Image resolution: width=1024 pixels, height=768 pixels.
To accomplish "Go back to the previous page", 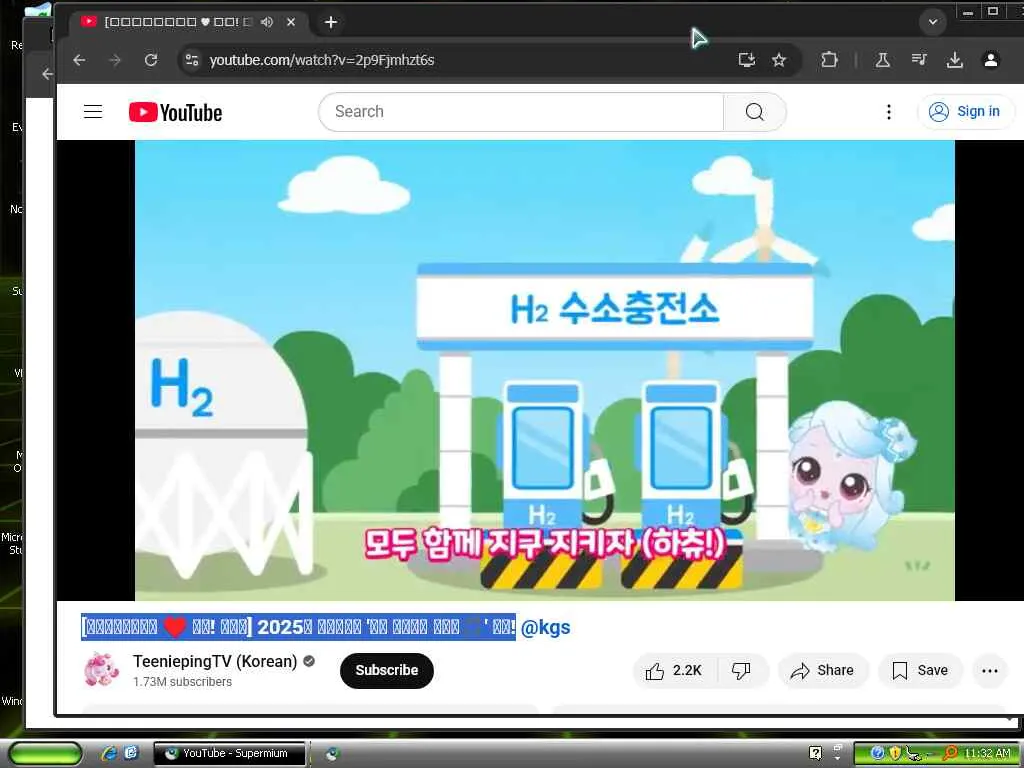I will [79, 60].
